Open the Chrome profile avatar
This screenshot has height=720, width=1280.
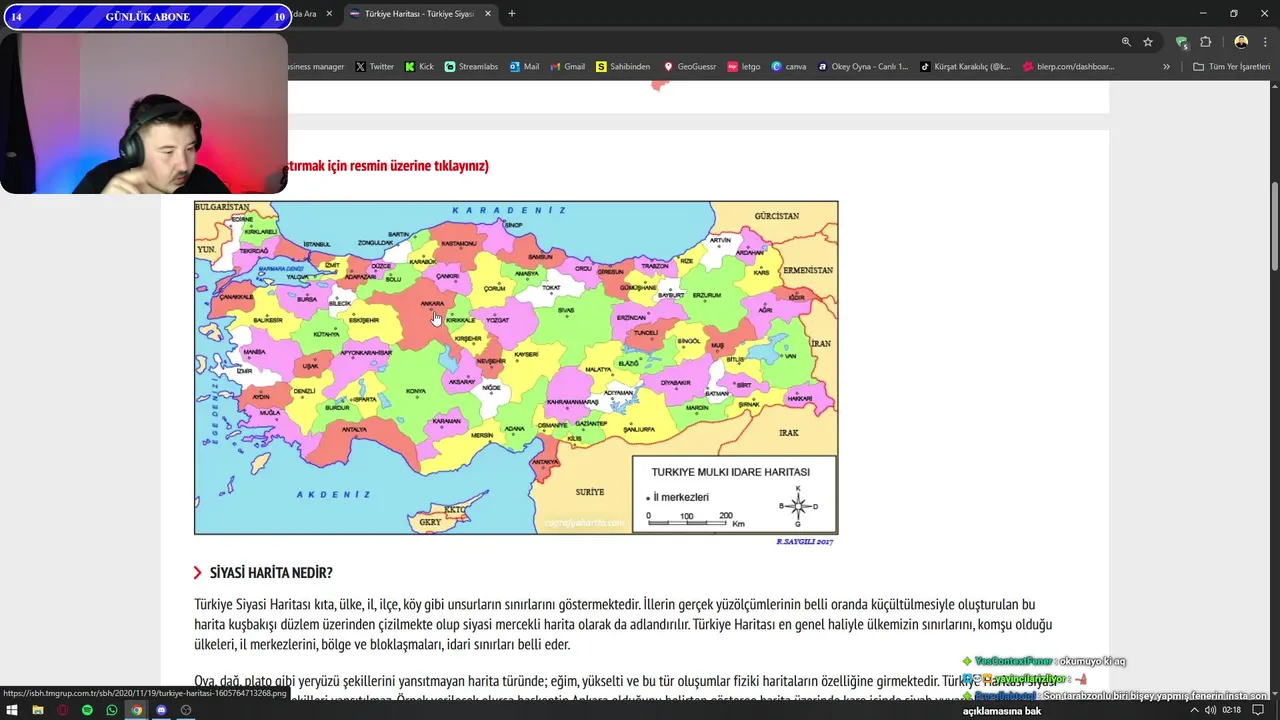(x=1241, y=42)
